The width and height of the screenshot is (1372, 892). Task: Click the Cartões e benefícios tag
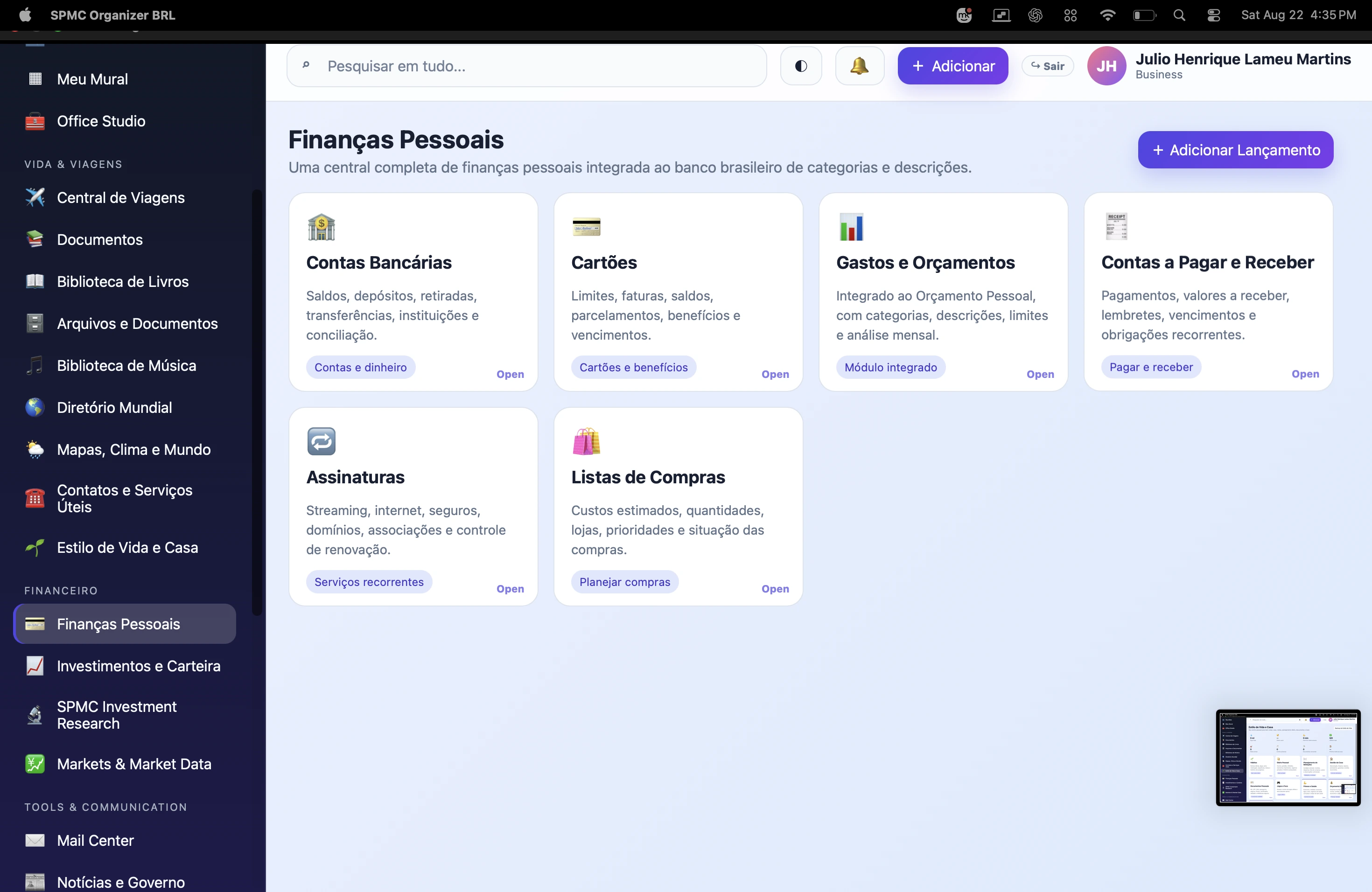pyautogui.click(x=634, y=368)
